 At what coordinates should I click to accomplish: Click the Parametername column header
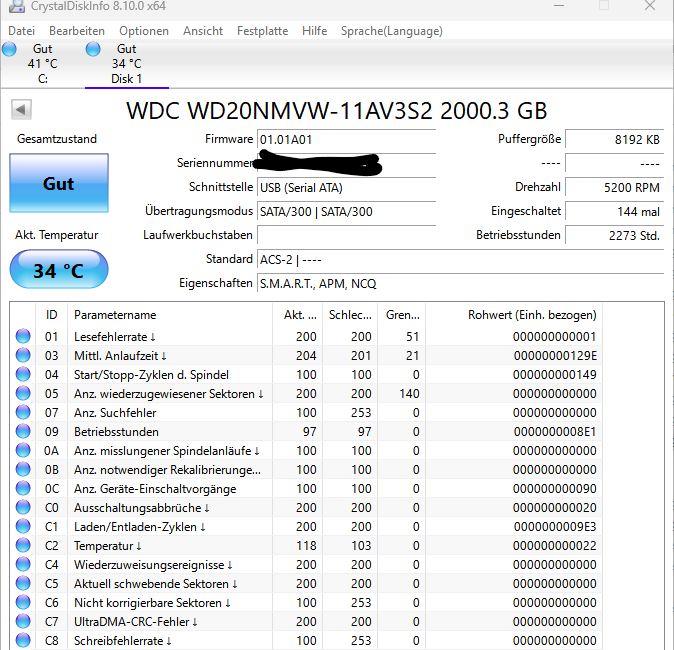pos(170,315)
